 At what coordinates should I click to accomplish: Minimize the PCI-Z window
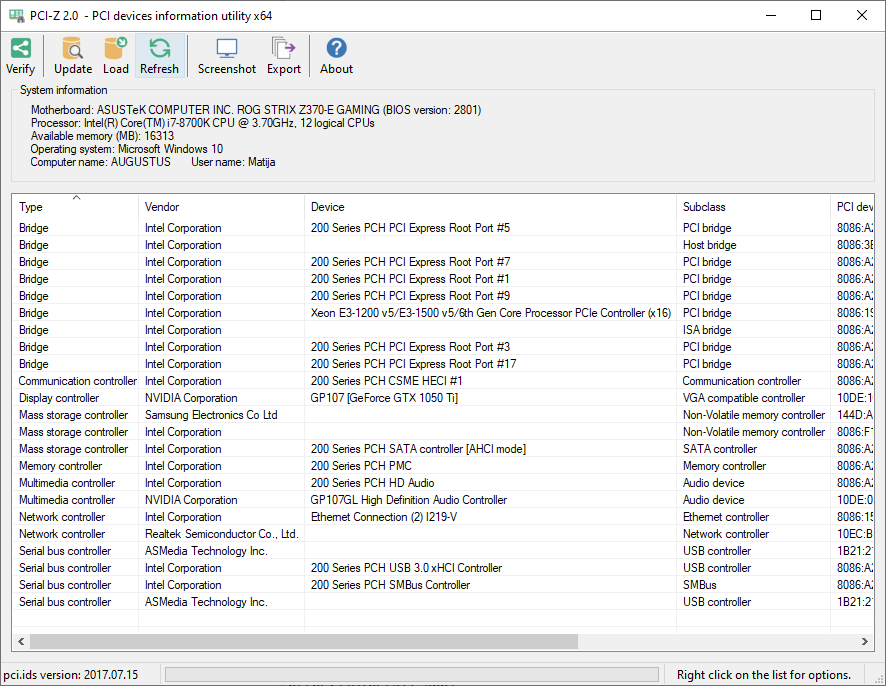771,15
